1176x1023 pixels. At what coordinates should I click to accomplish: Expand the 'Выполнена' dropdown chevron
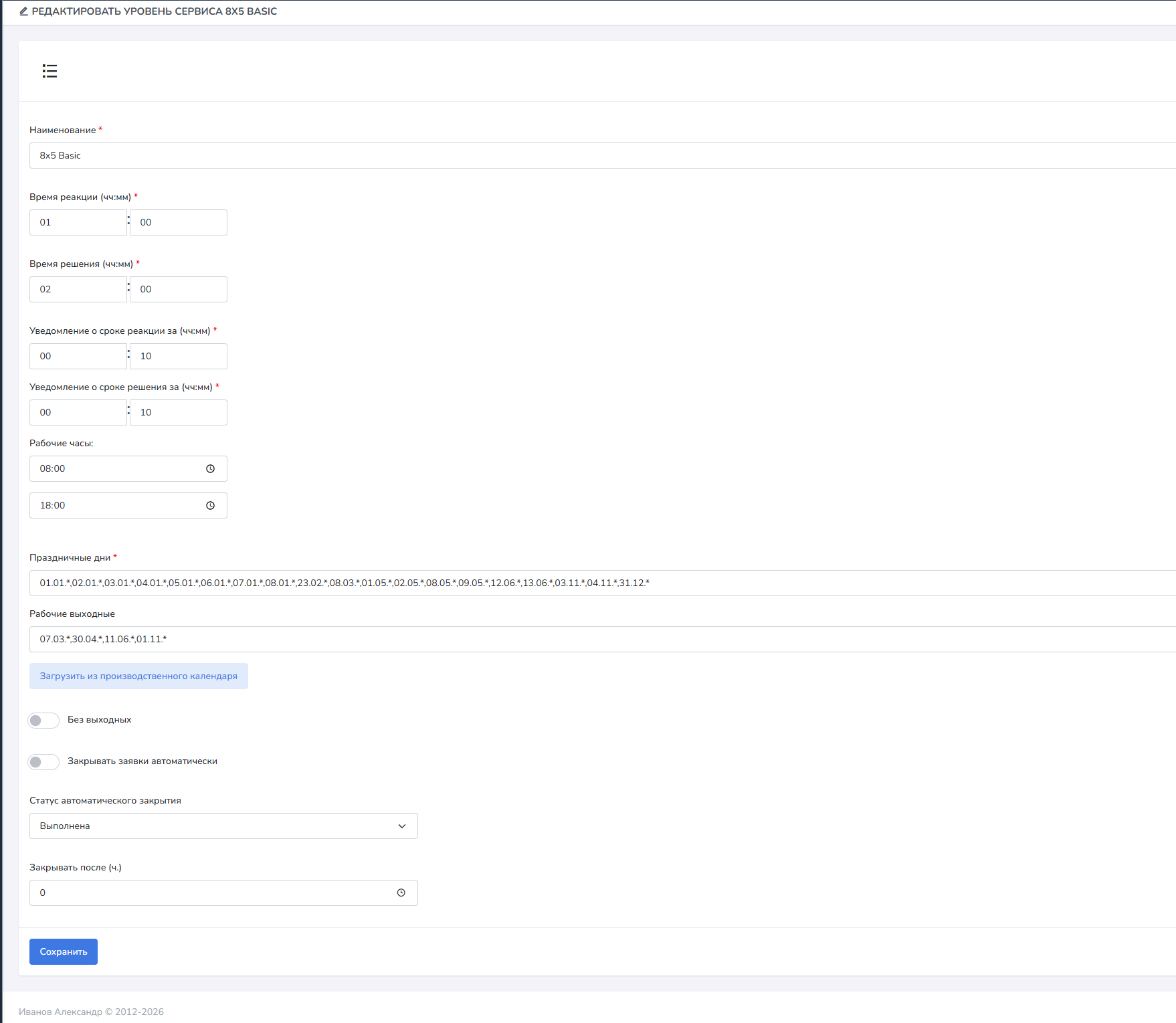pos(401,826)
